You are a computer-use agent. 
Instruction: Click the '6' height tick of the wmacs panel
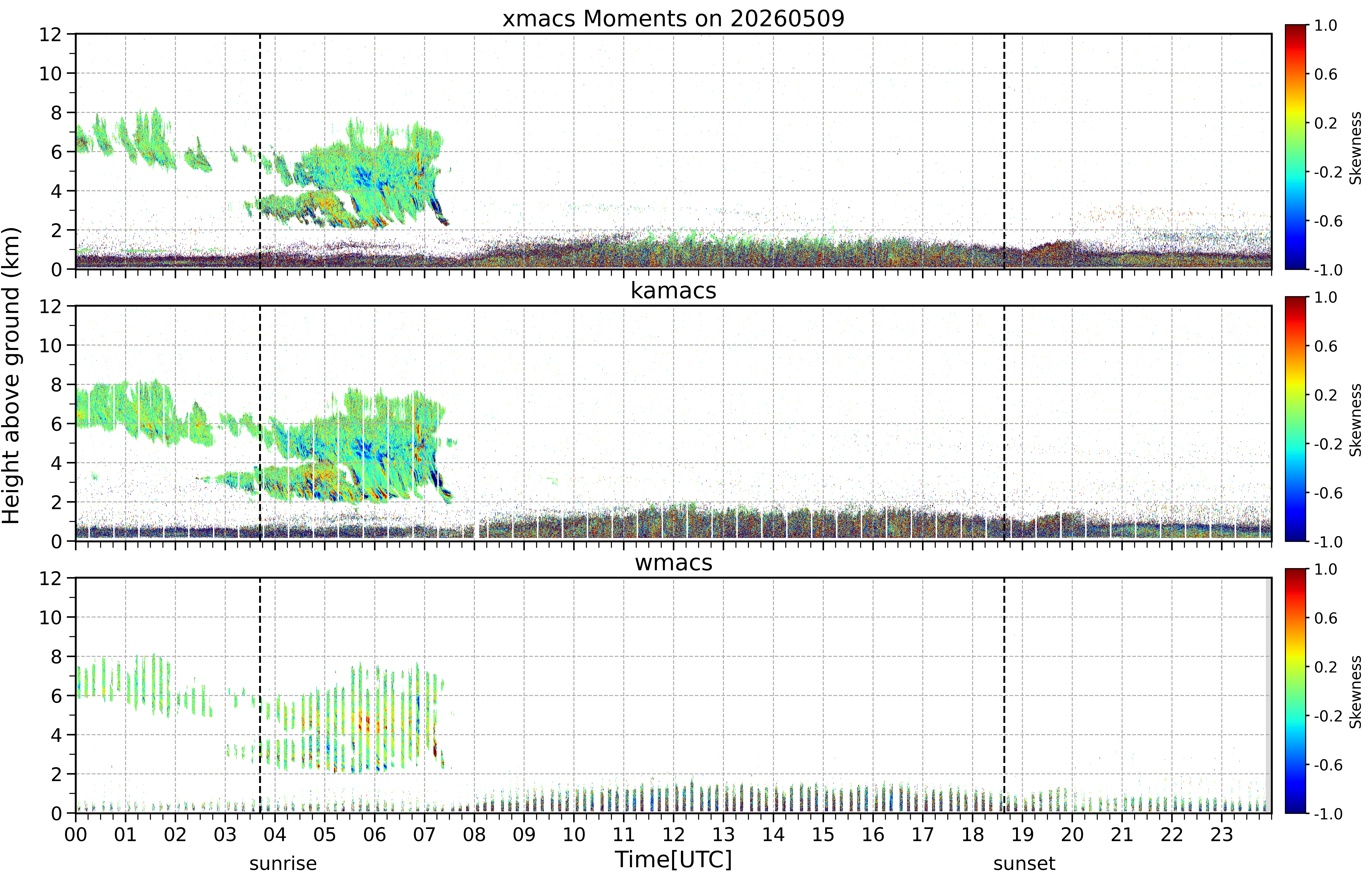click(56, 696)
